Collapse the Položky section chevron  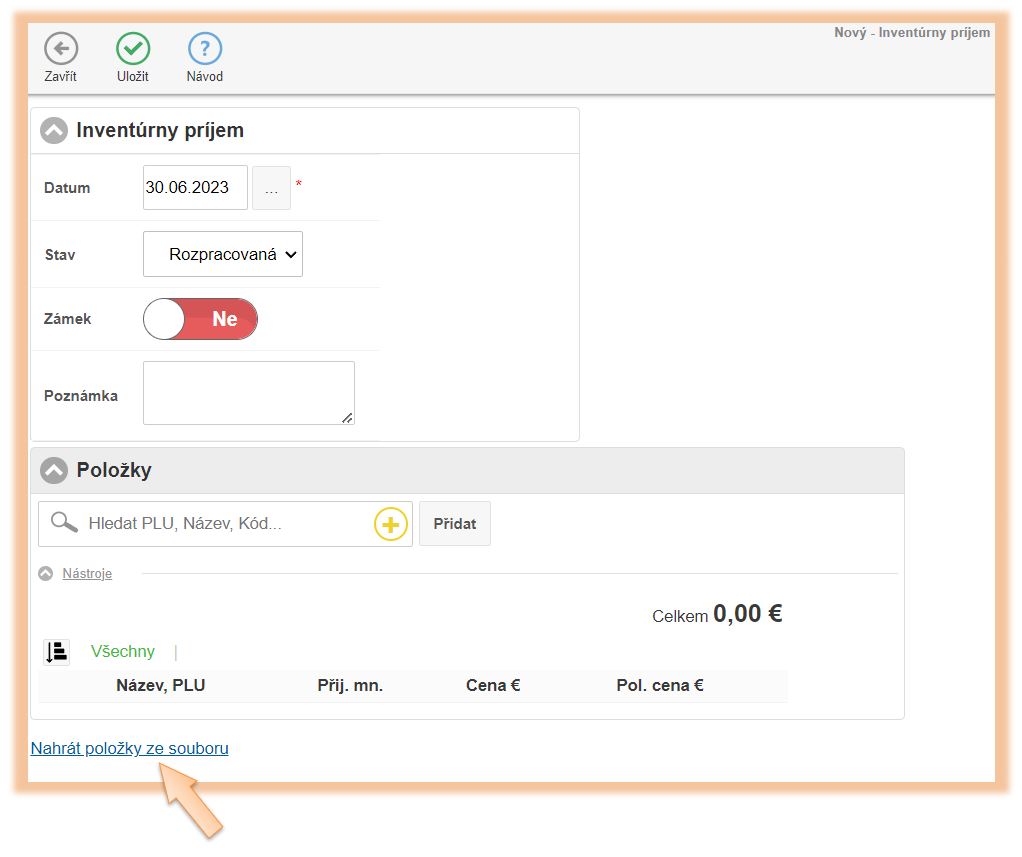54,470
